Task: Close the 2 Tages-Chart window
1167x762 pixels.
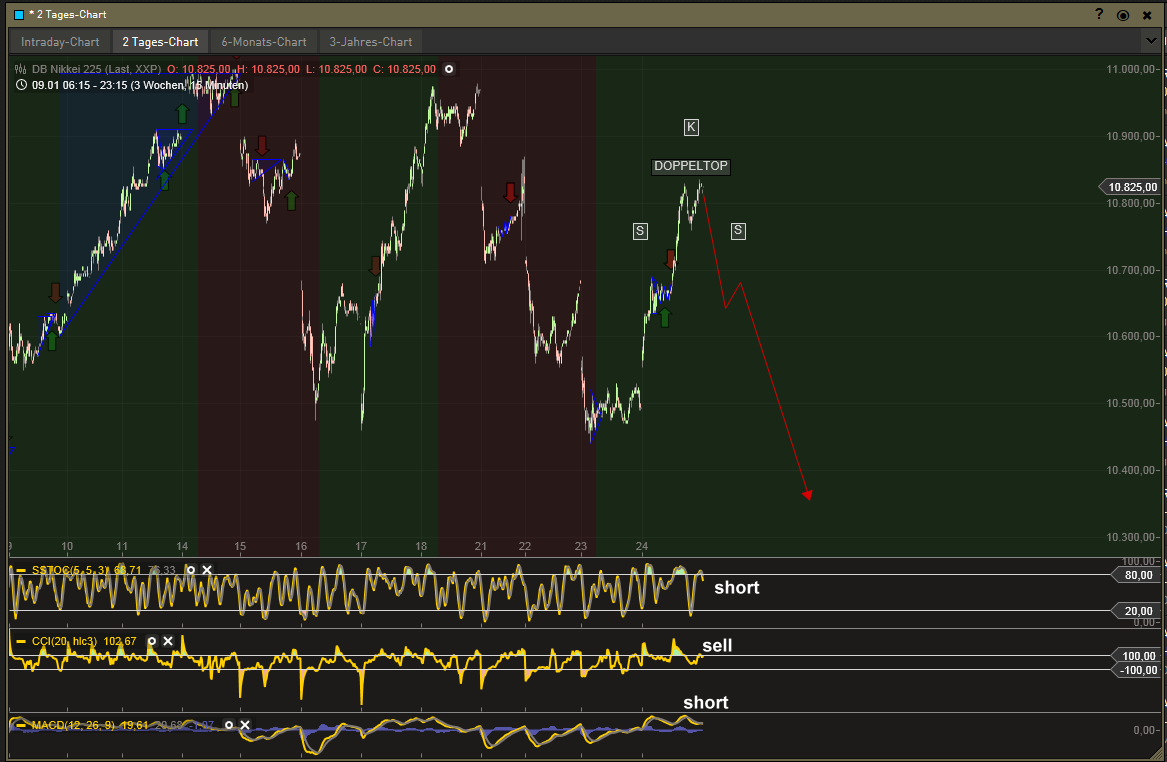Action: tap(1147, 15)
